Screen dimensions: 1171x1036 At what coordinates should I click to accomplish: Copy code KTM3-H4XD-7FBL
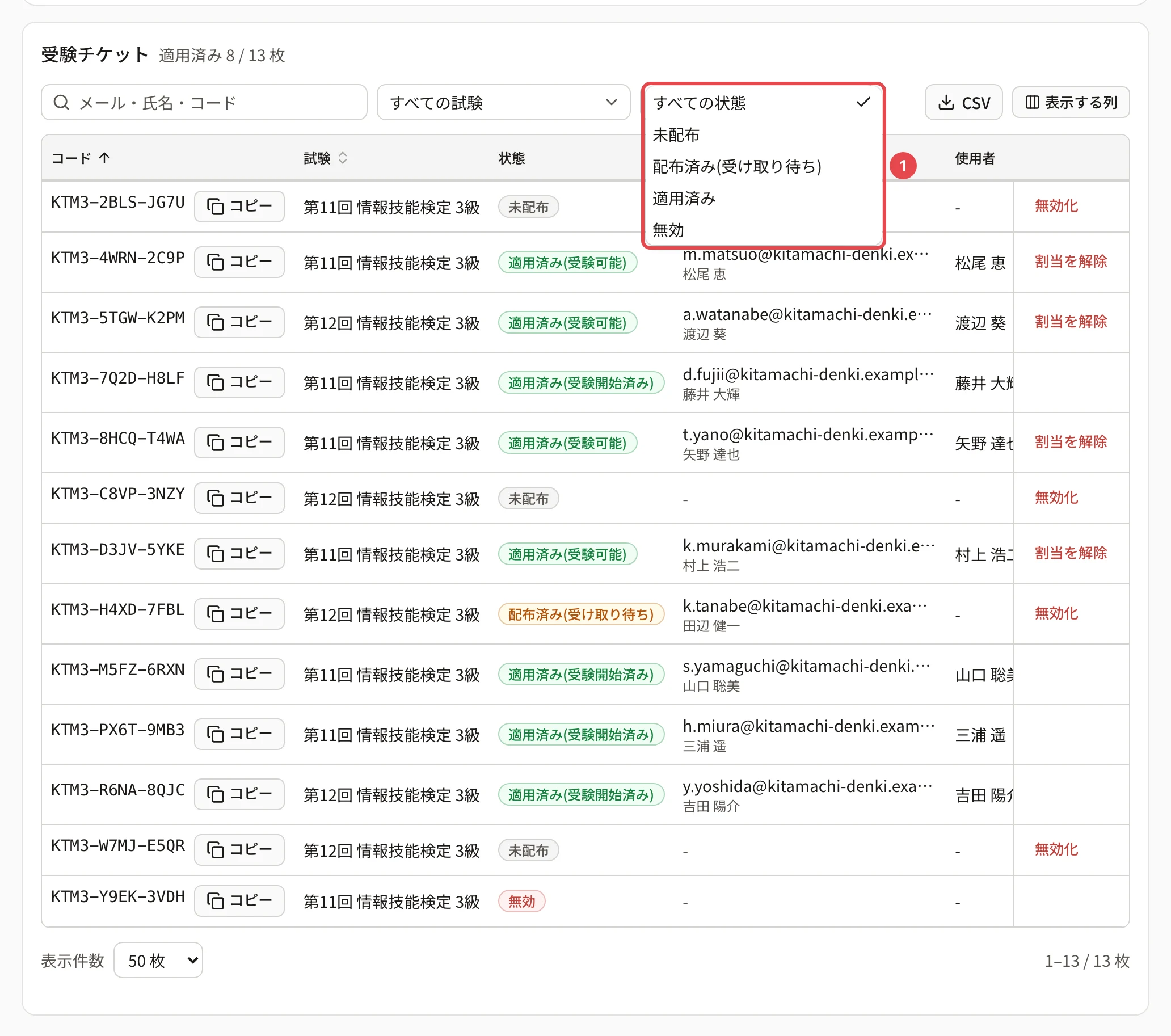click(x=239, y=614)
